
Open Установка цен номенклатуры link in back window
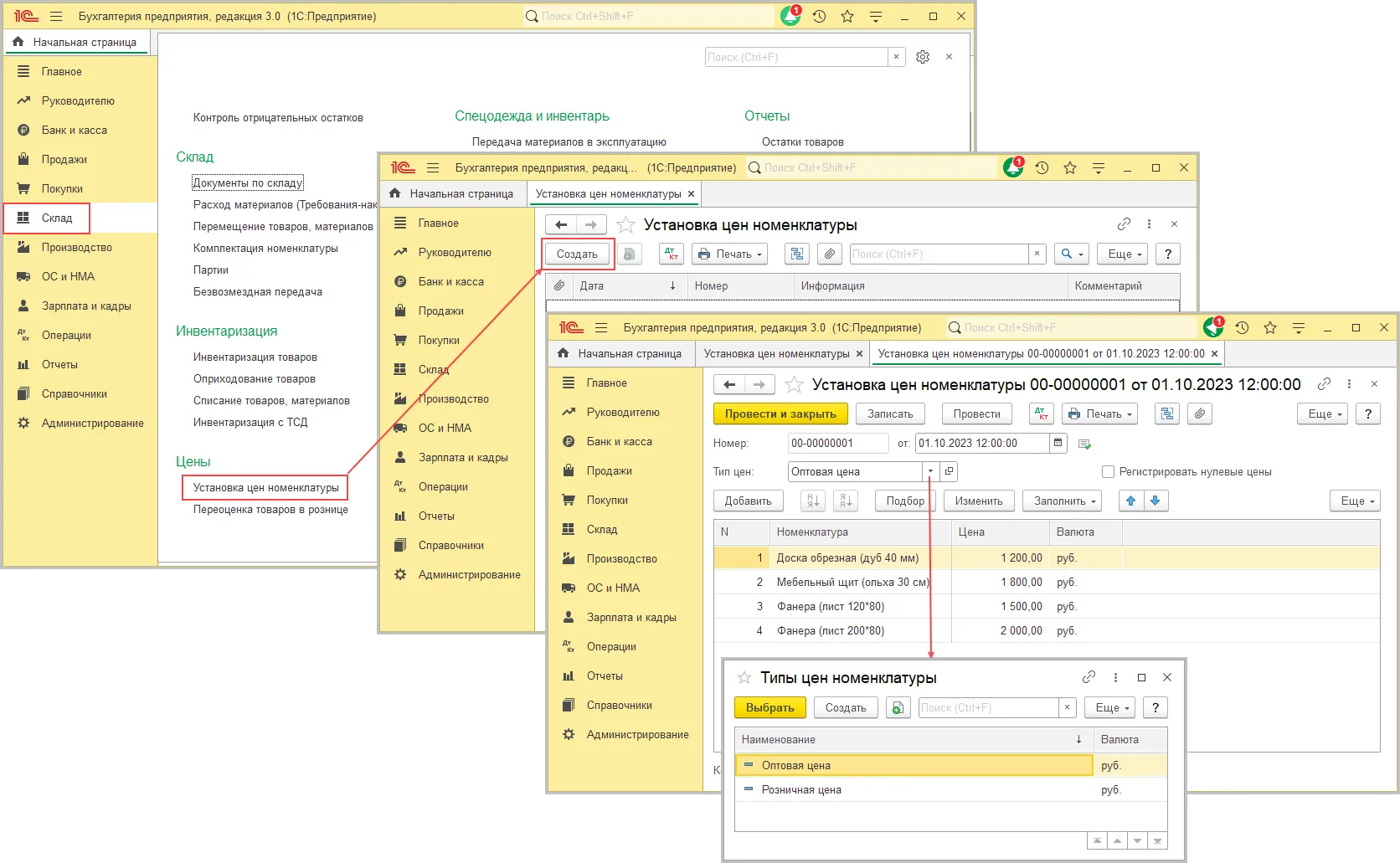pyautogui.click(x=265, y=487)
